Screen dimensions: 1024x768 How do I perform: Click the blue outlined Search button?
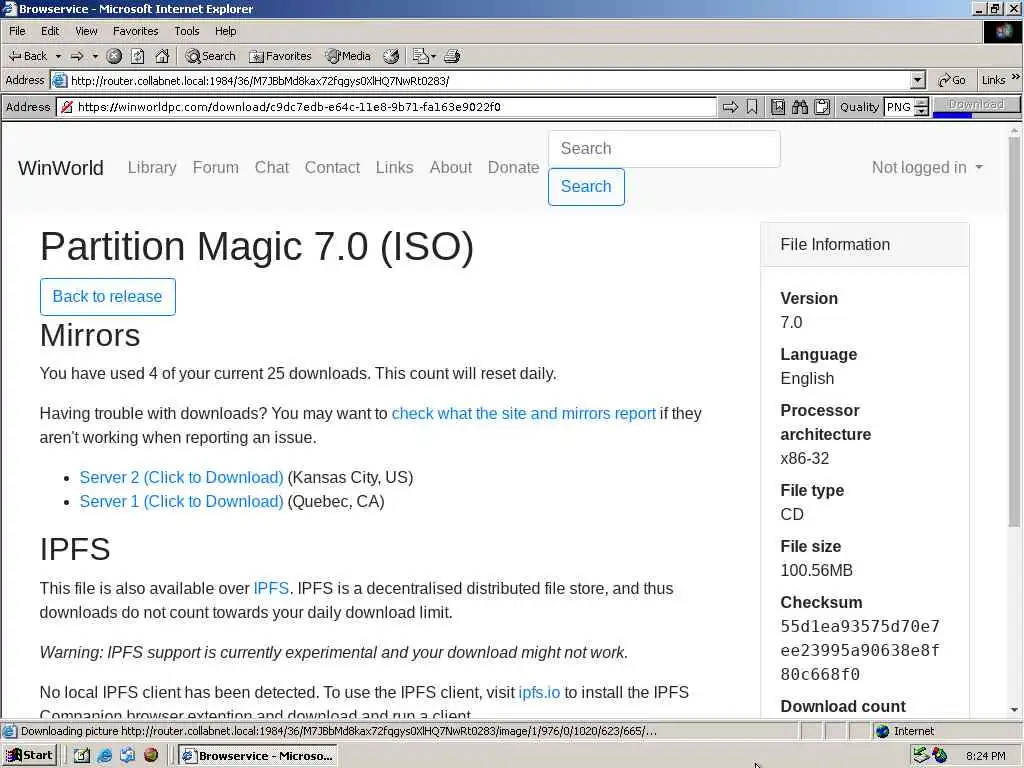pos(586,187)
